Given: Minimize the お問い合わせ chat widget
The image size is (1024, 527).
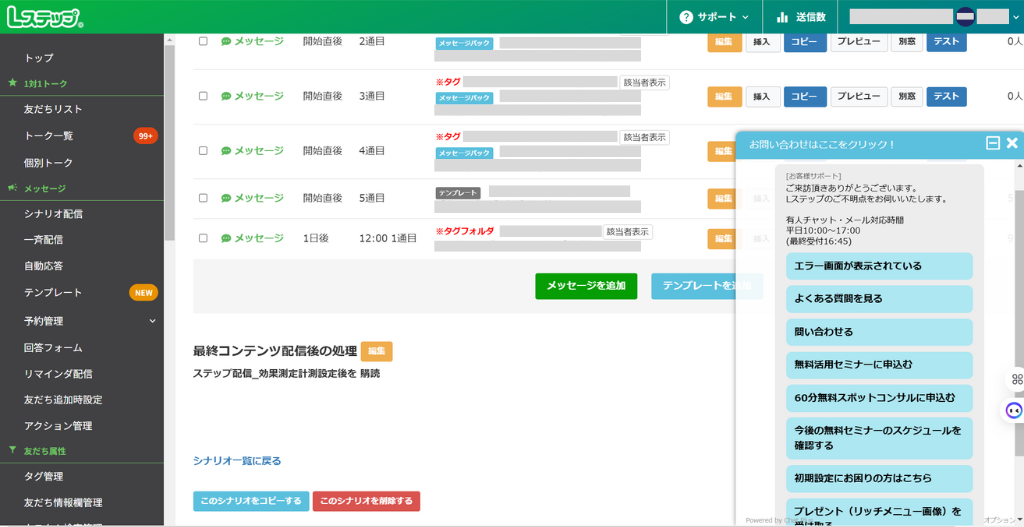Looking at the screenshot, I should click(x=993, y=143).
